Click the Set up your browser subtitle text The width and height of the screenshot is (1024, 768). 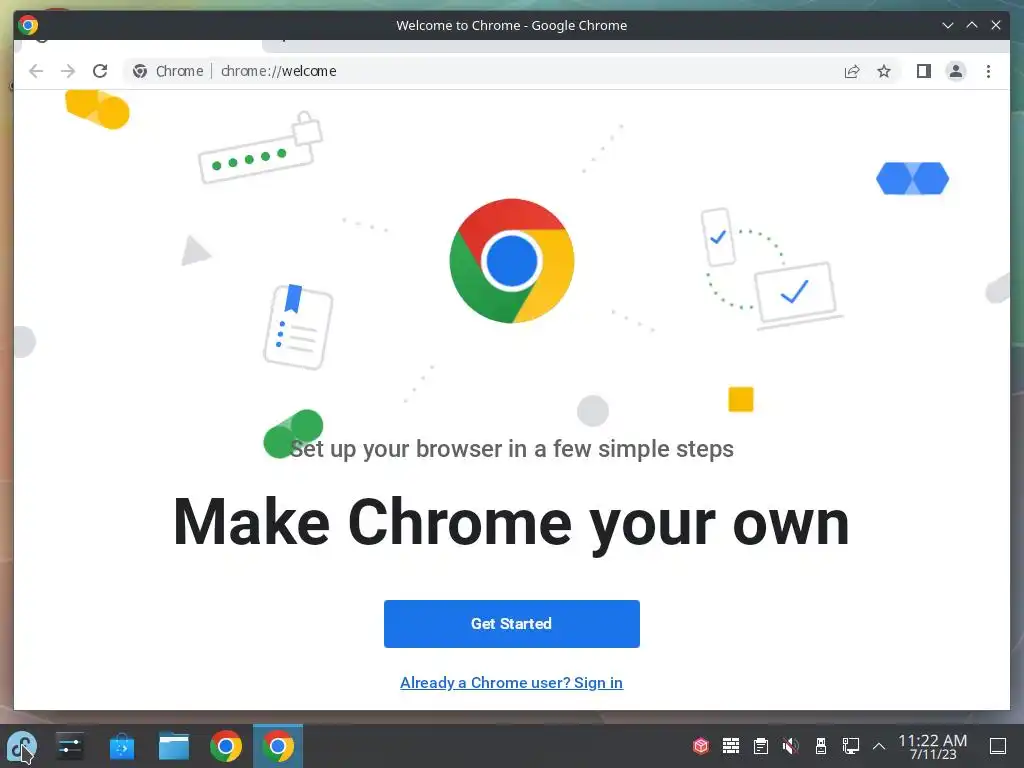(x=511, y=449)
